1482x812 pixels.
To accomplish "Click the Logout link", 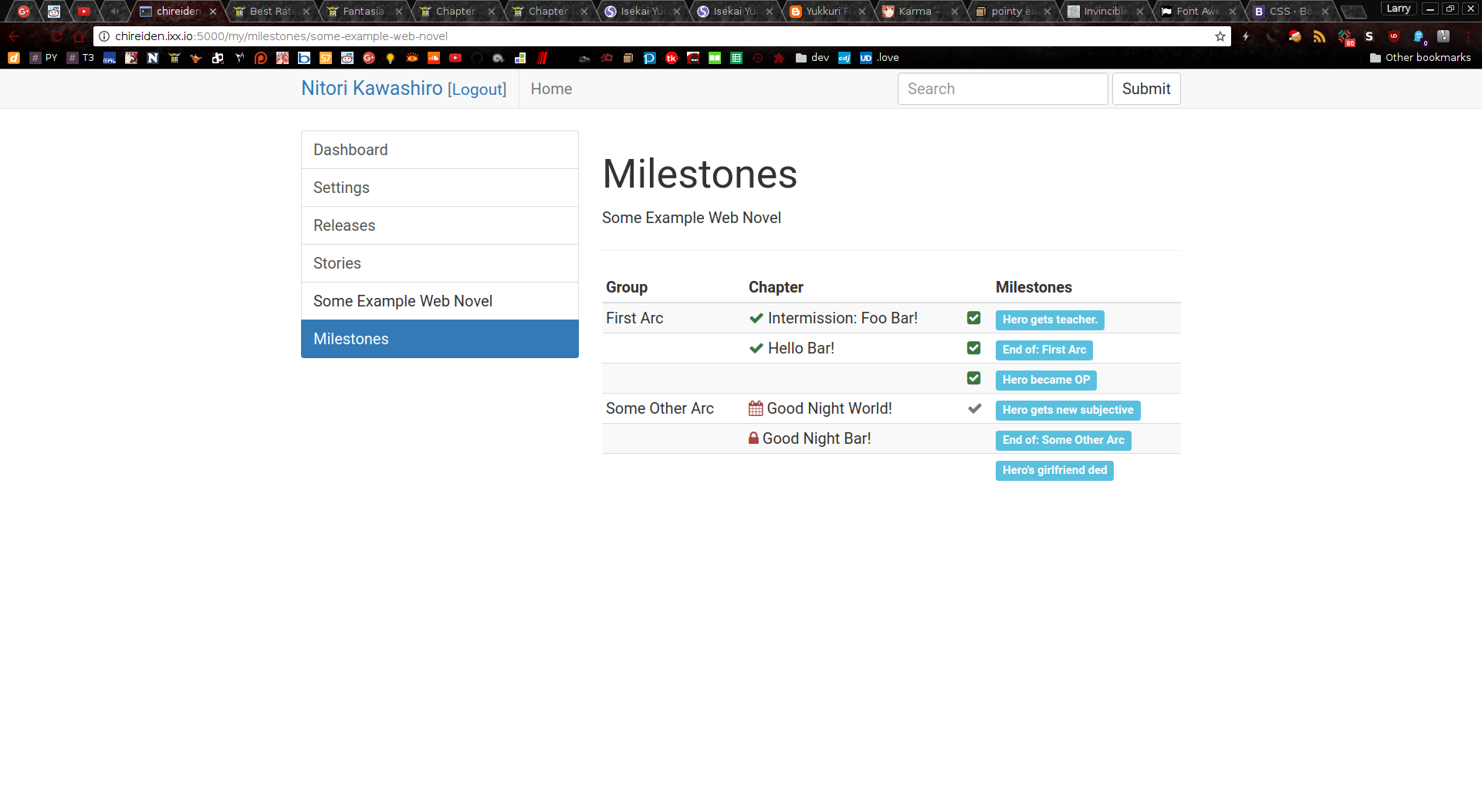I will pyautogui.click(x=477, y=90).
